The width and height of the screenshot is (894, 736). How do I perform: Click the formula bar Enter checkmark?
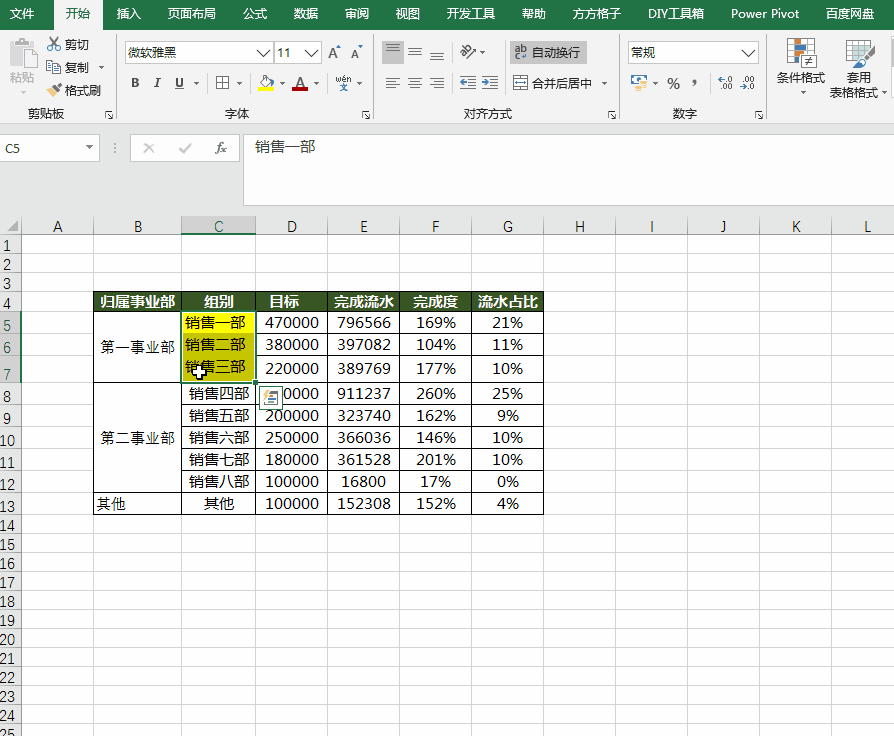(185, 148)
